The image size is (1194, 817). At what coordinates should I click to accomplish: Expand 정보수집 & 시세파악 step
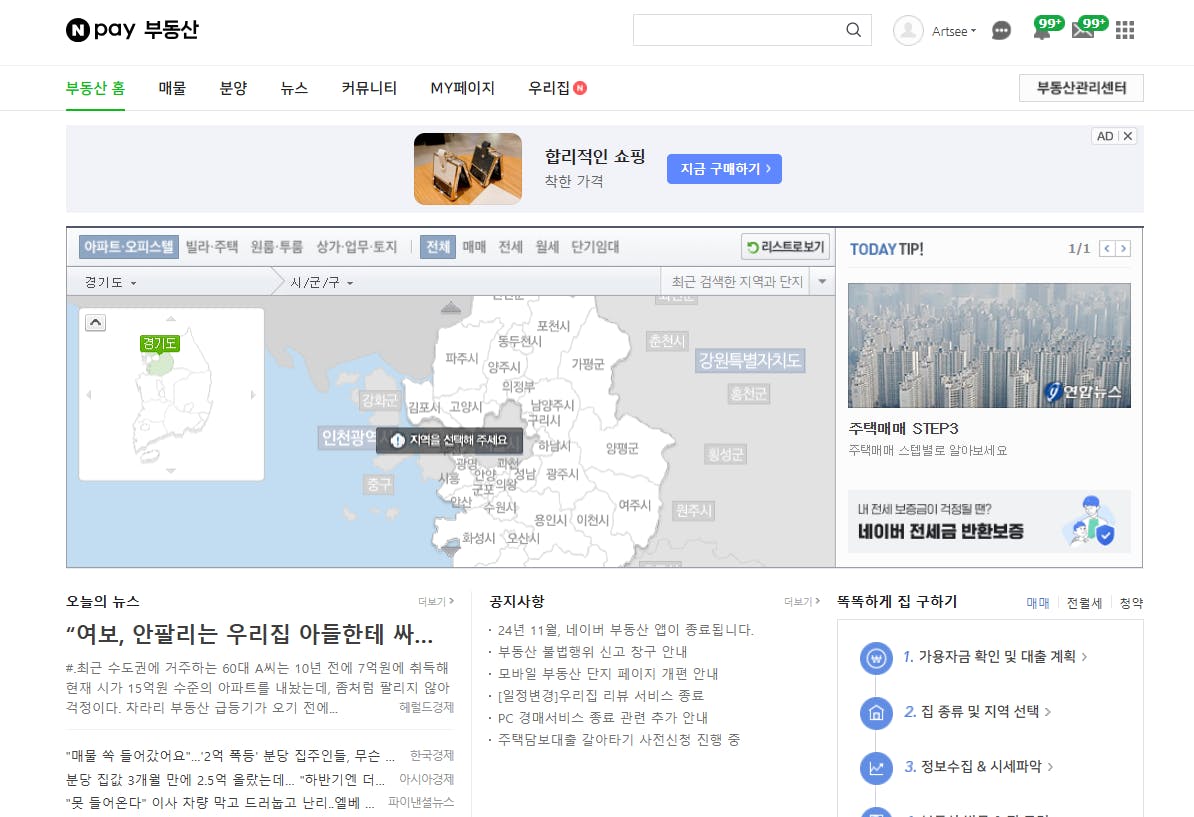(979, 766)
